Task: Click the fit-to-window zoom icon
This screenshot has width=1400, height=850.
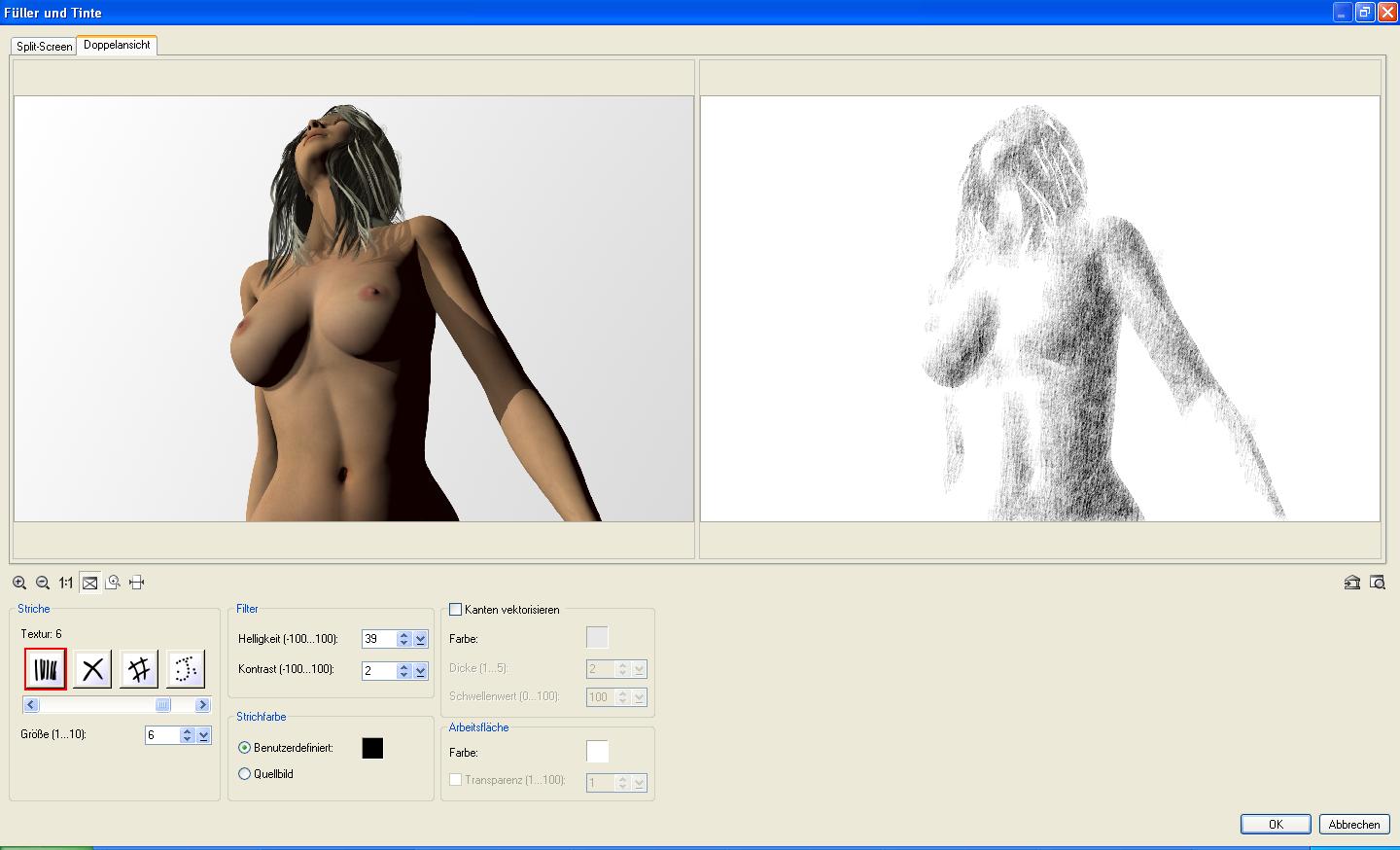Action: (89, 583)
